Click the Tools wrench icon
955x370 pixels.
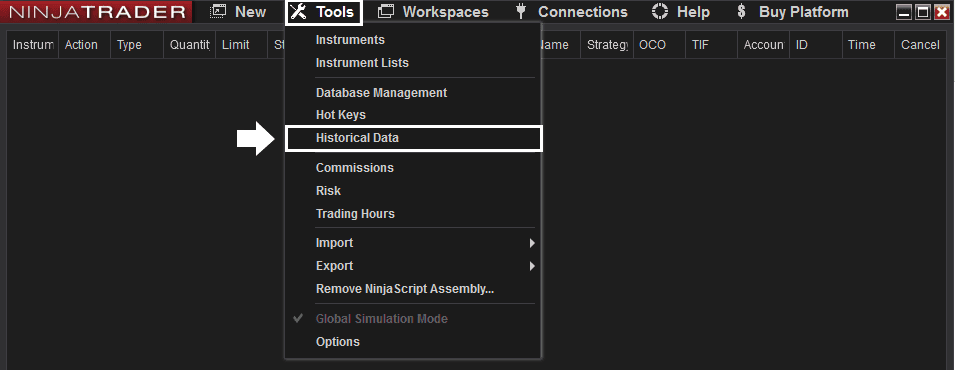(x=298, y=12)
